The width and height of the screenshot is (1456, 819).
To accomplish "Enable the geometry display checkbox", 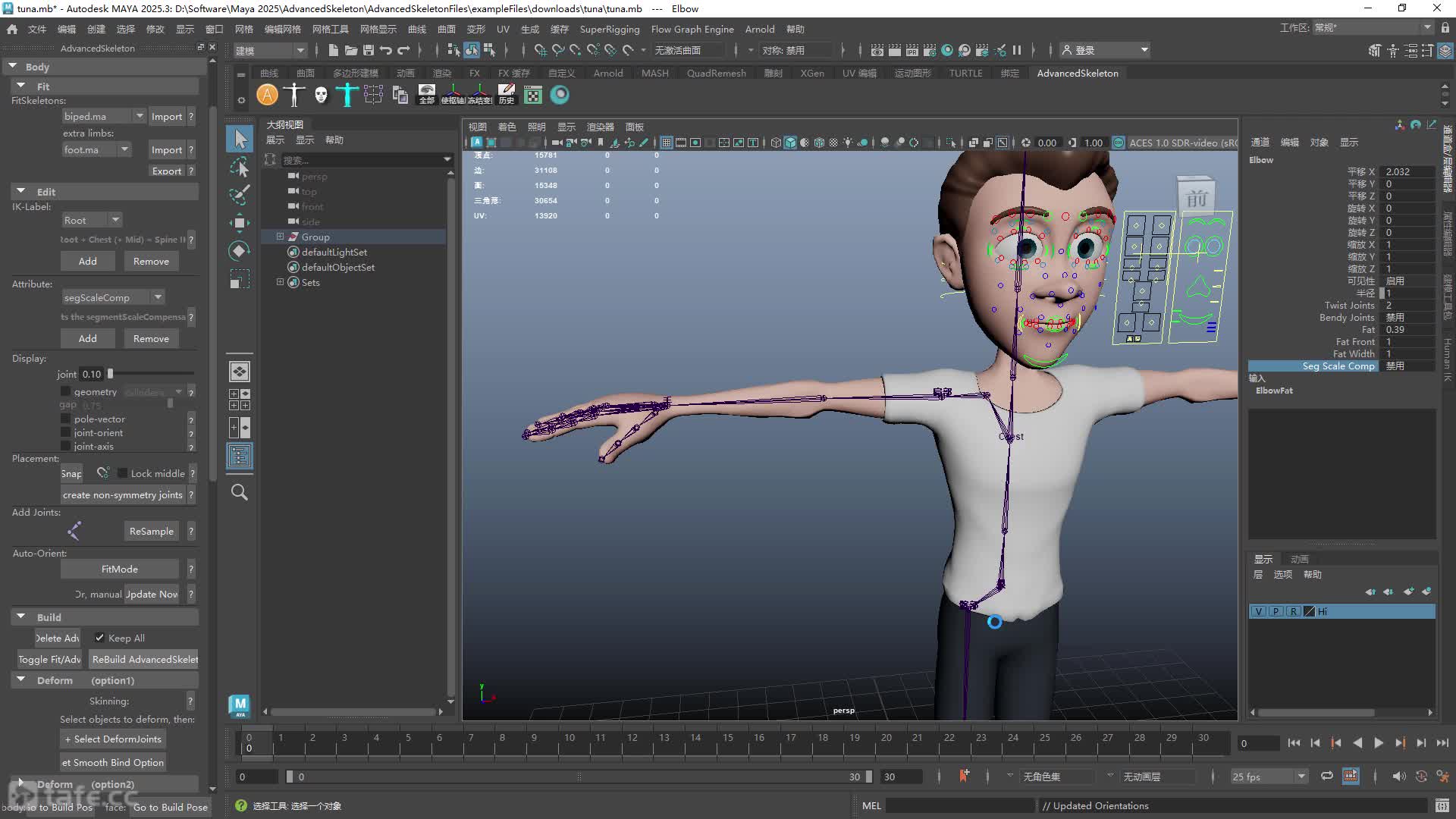I will 66,392.
